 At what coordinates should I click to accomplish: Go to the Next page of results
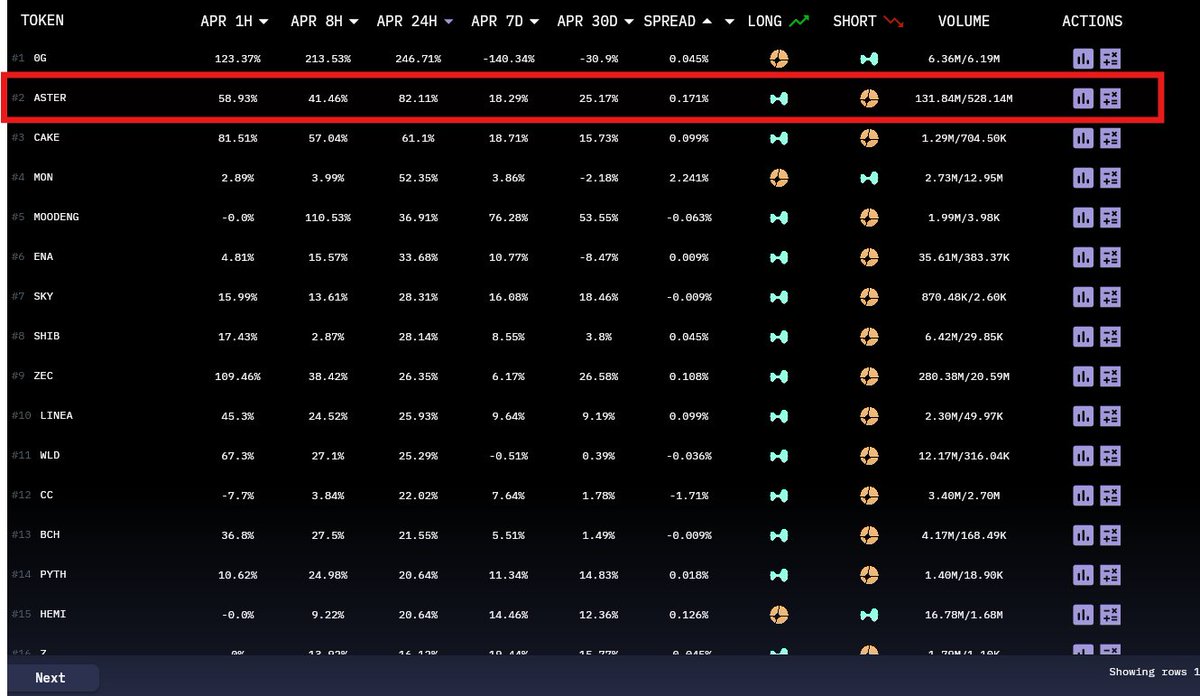[x=50, y=678]
